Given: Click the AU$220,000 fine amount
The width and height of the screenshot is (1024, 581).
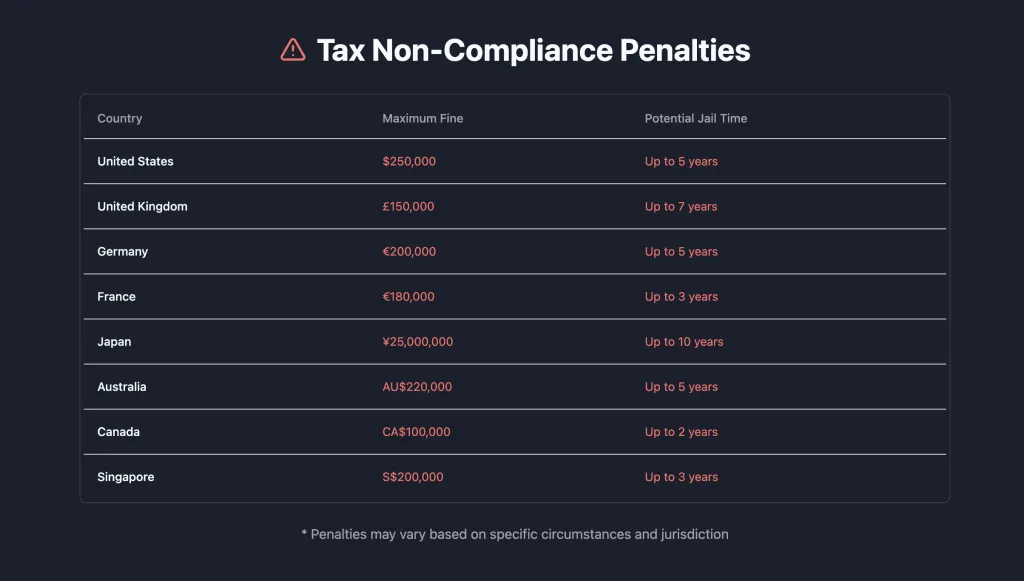Looking at the screenshot, I should [417, 386].
